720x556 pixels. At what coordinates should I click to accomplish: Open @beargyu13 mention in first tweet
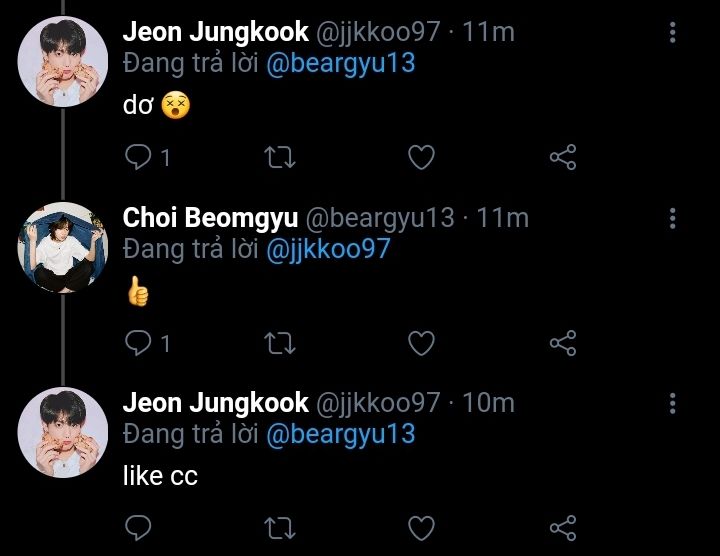[x=340, y=63]
